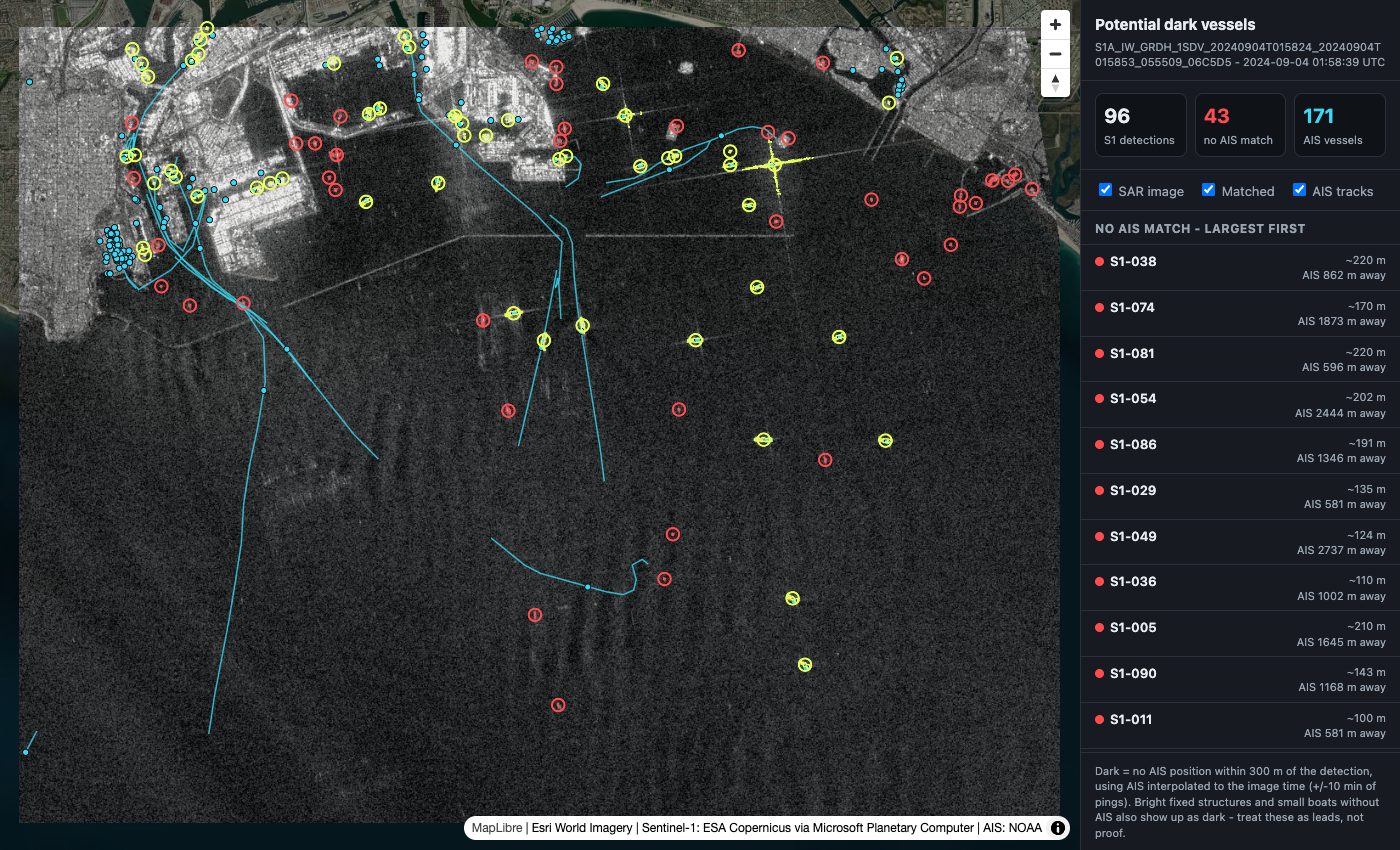Select vessel S1-005 in the list
The image size is (1400, 850).
1240,634
